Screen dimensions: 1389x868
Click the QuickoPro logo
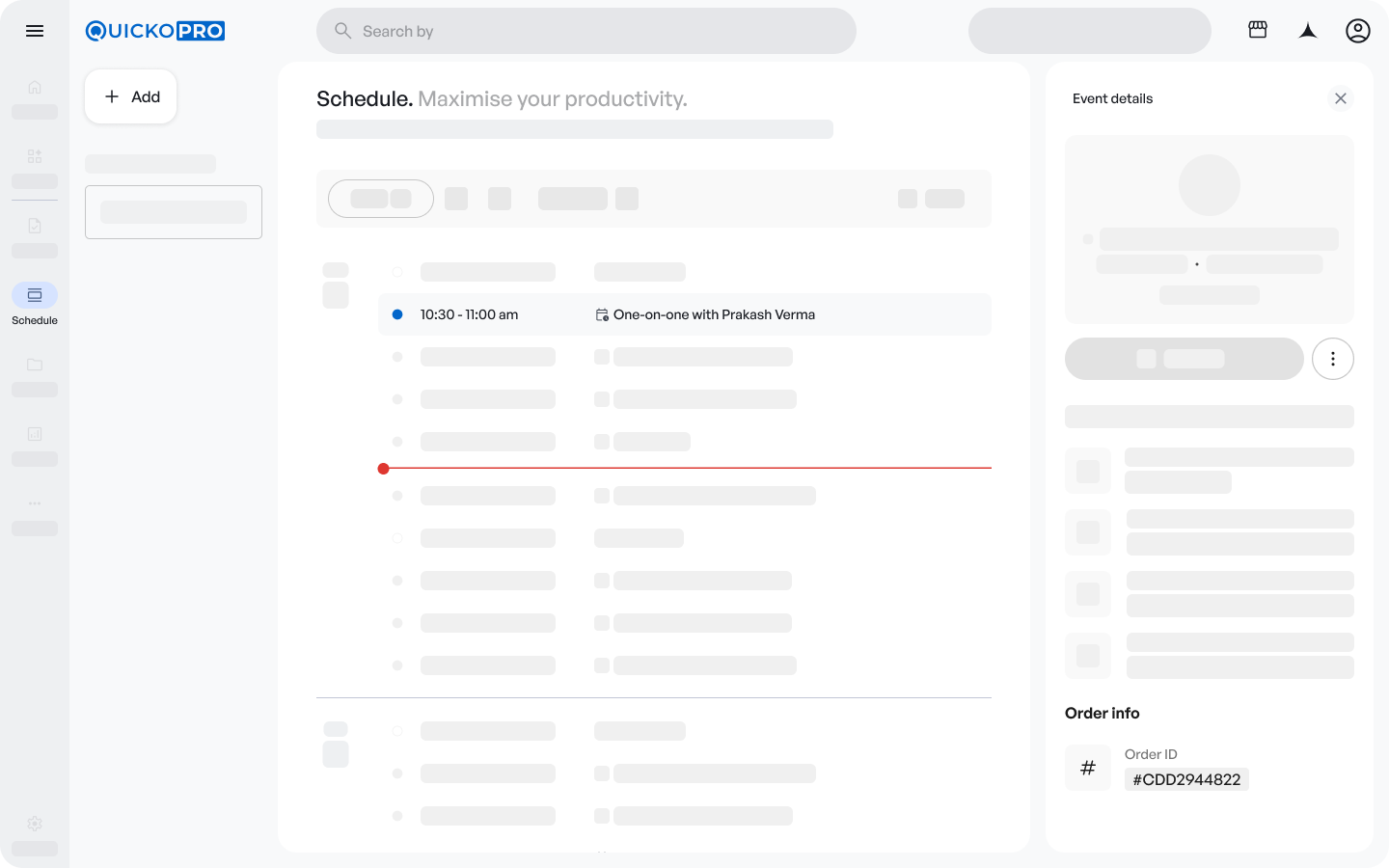(x=155, y=31)
